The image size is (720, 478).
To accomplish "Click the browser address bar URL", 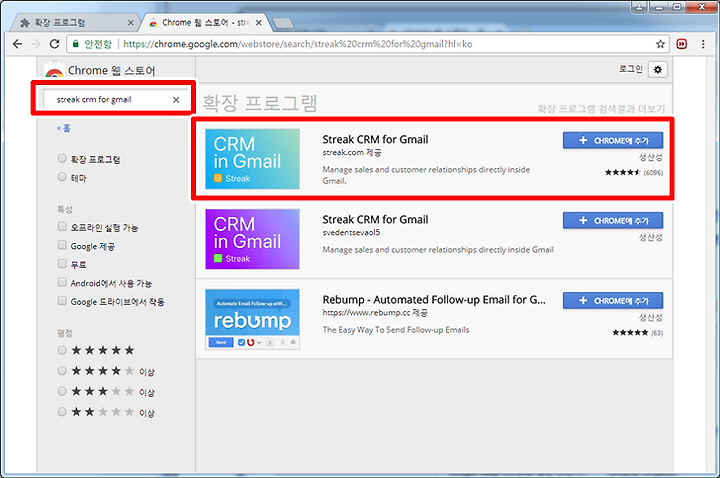I will [298, 44].
